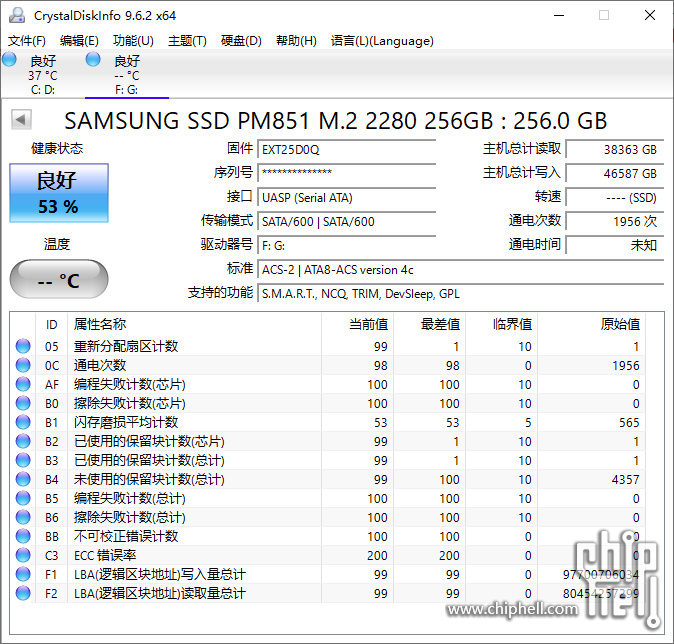Go to previous disk with left arrow
Screen dimensions: 674x644
tap(21, 119)
